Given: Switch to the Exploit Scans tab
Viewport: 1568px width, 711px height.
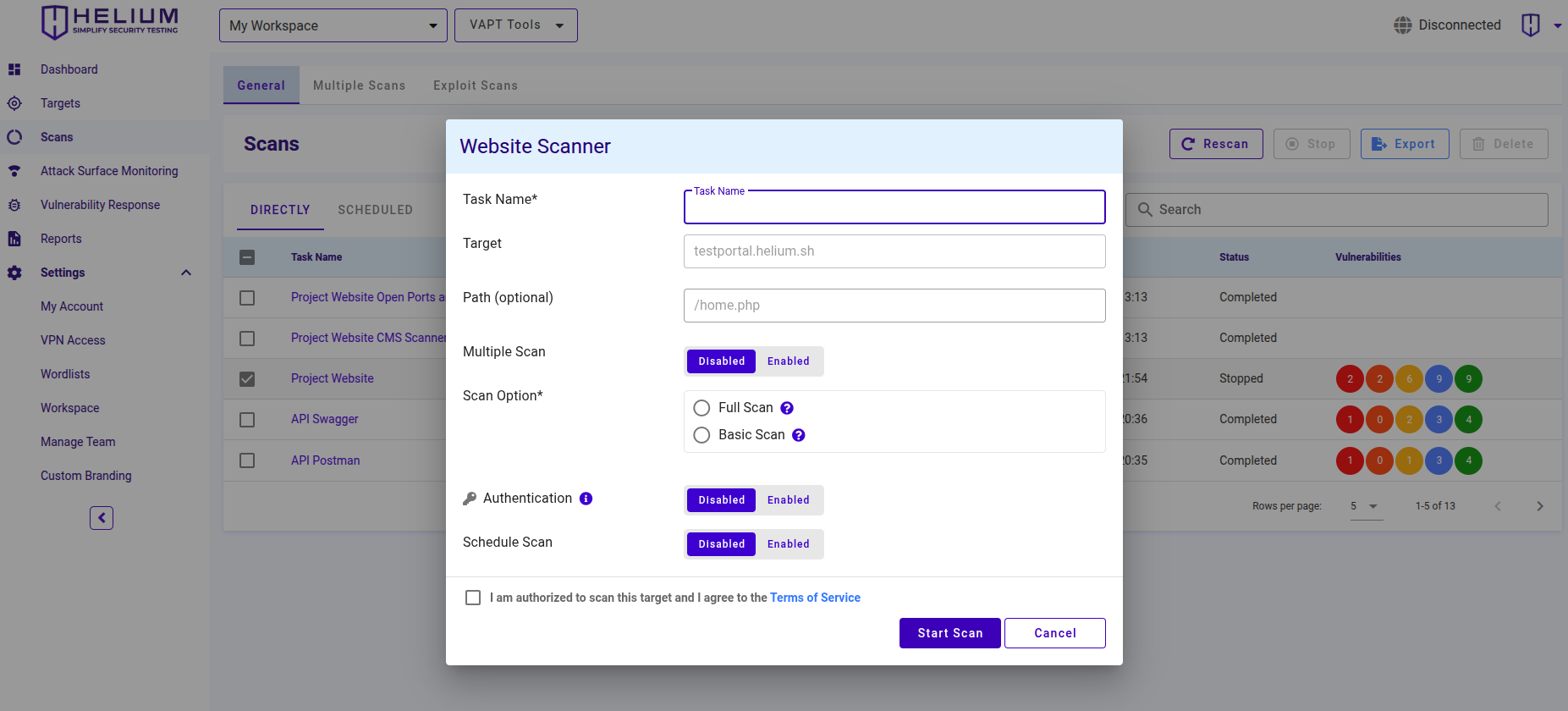Looking at the screenshot, I should [475, 85].
